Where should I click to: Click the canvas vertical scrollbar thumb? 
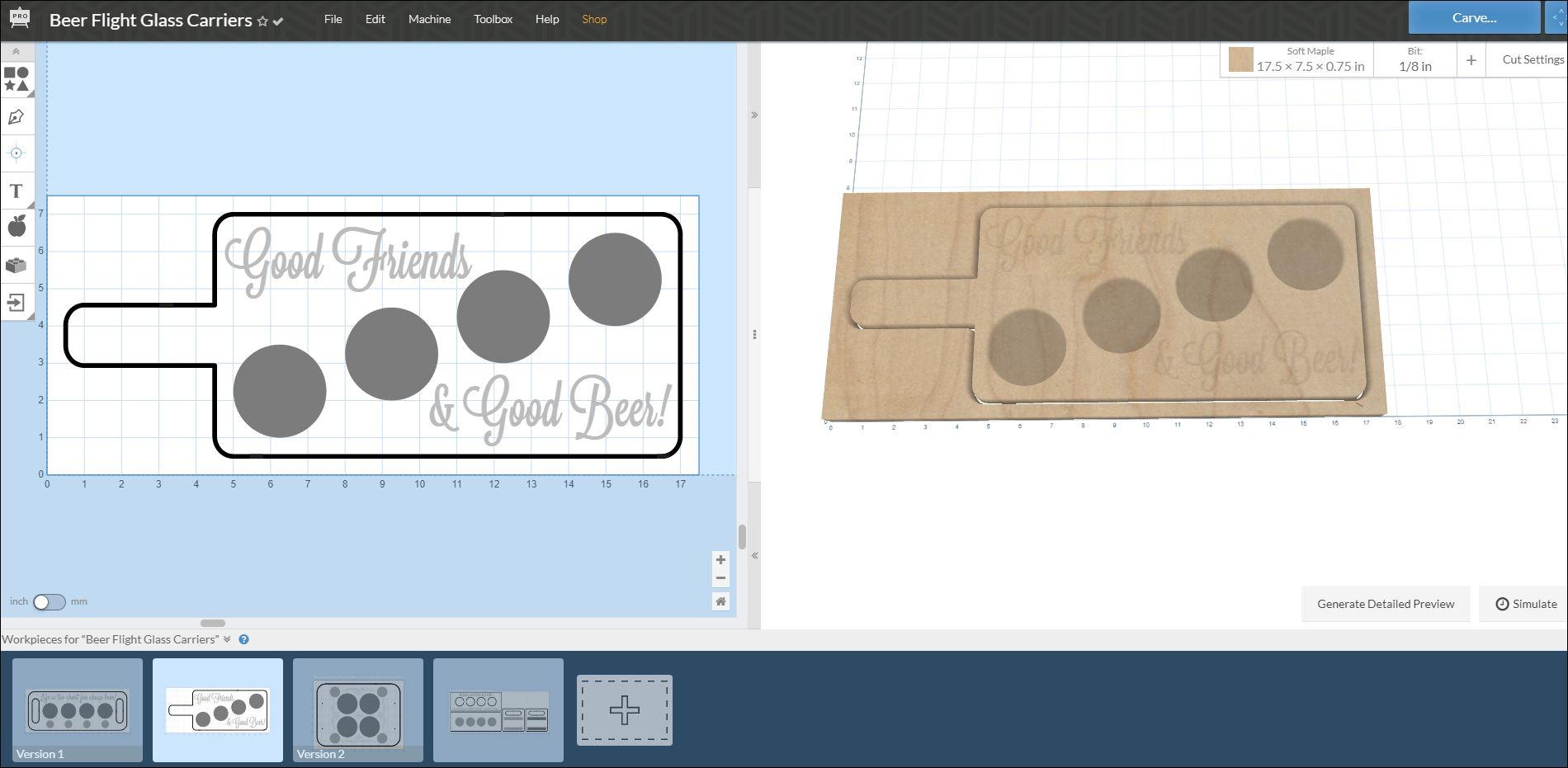[x=742, y=537]
